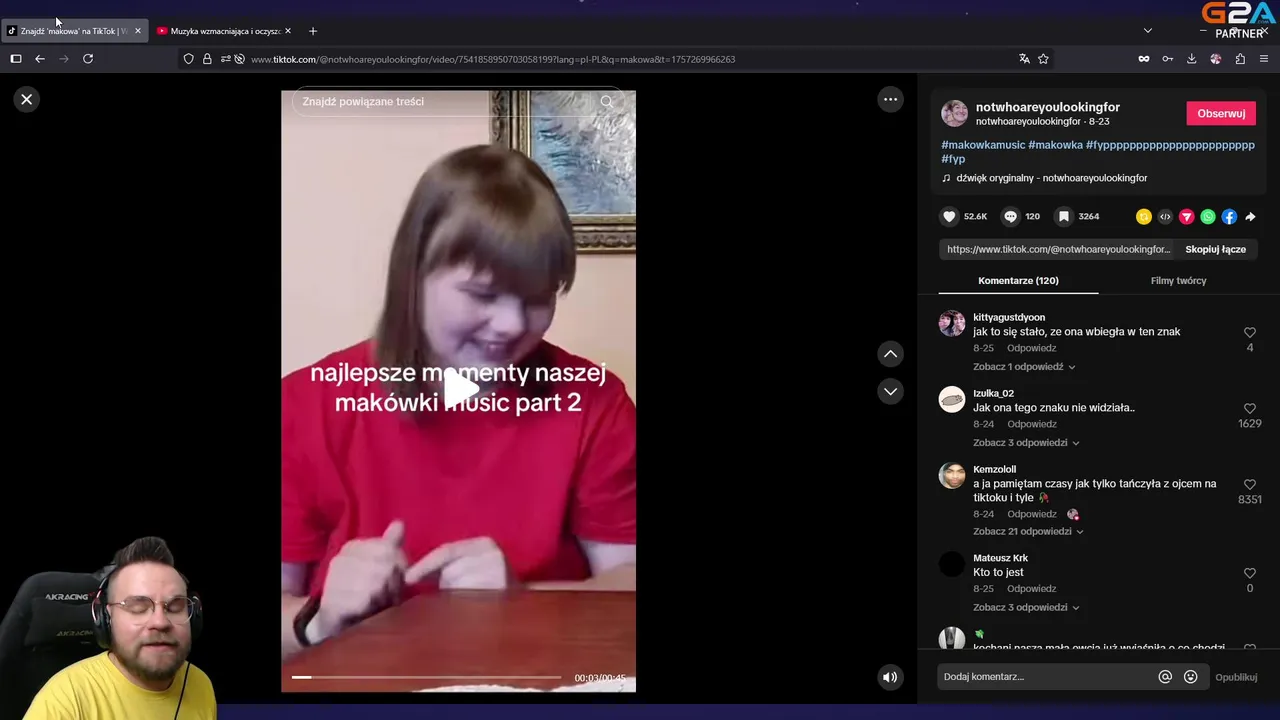Switch to the 'Komentarze (120)' tab
Image resolution: width=1280 pixels, height=720 pixels.
coord(1018,280)
